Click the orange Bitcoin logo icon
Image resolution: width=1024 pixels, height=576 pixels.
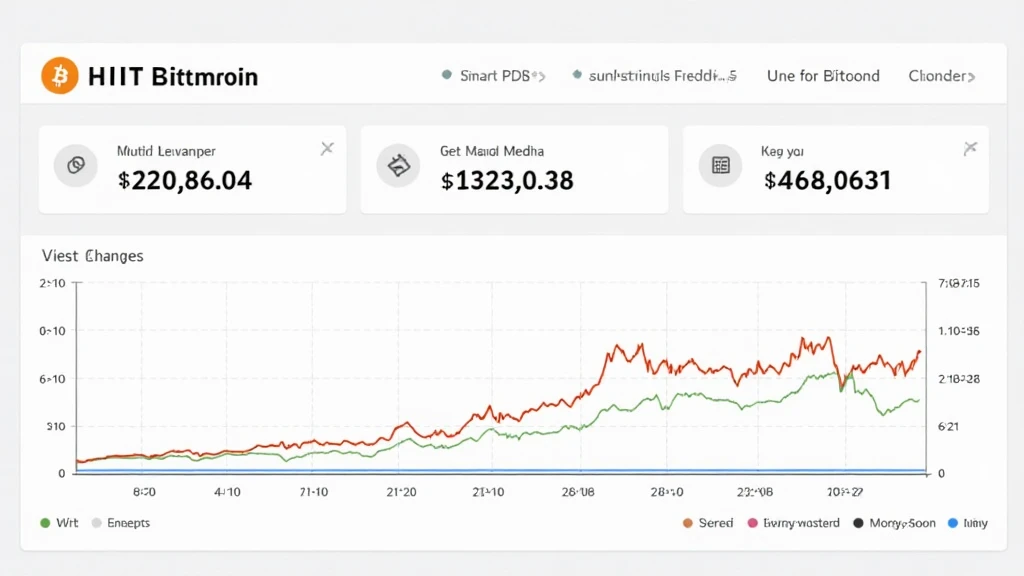pyautogui.click(x=59, y=76)
